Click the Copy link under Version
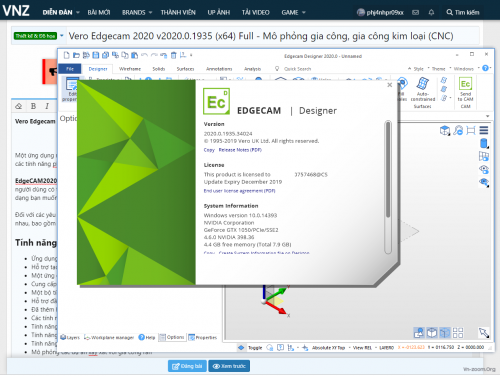Viewport: 500px width, 376px height. tap(209, 150)
